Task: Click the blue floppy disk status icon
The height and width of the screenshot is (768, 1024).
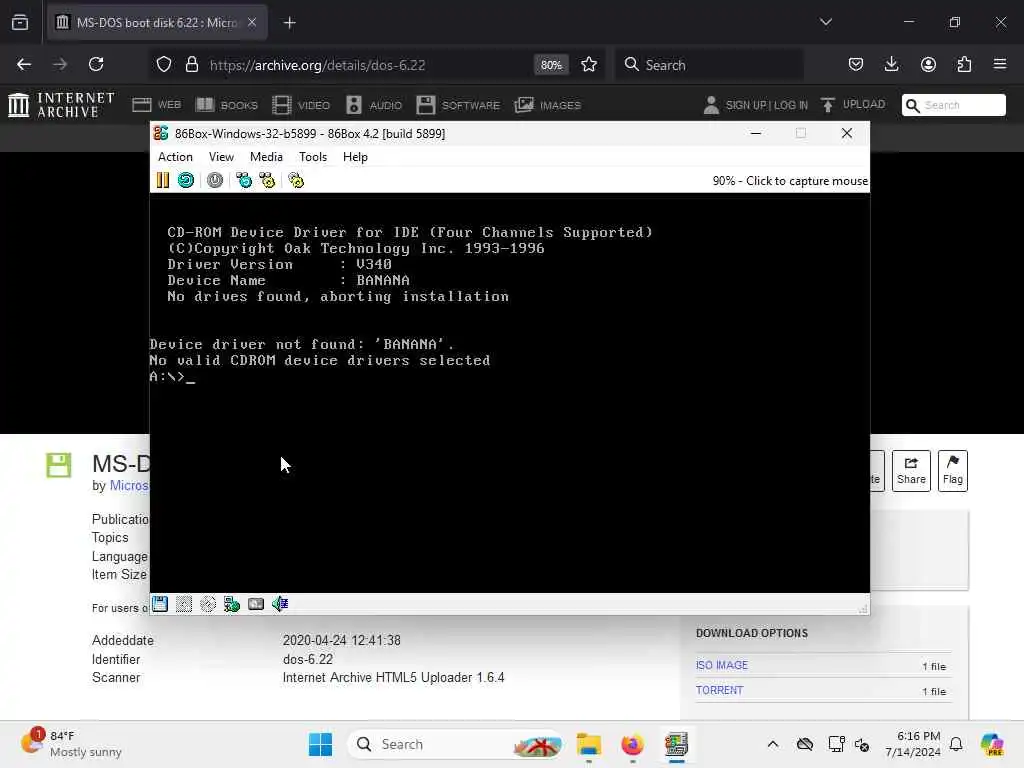Action: point(160,604)
